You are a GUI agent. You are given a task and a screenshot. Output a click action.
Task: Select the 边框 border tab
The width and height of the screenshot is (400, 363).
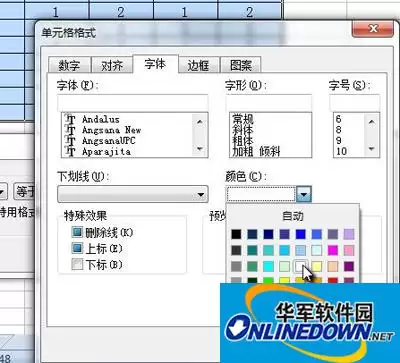click(x=198, y=65)
